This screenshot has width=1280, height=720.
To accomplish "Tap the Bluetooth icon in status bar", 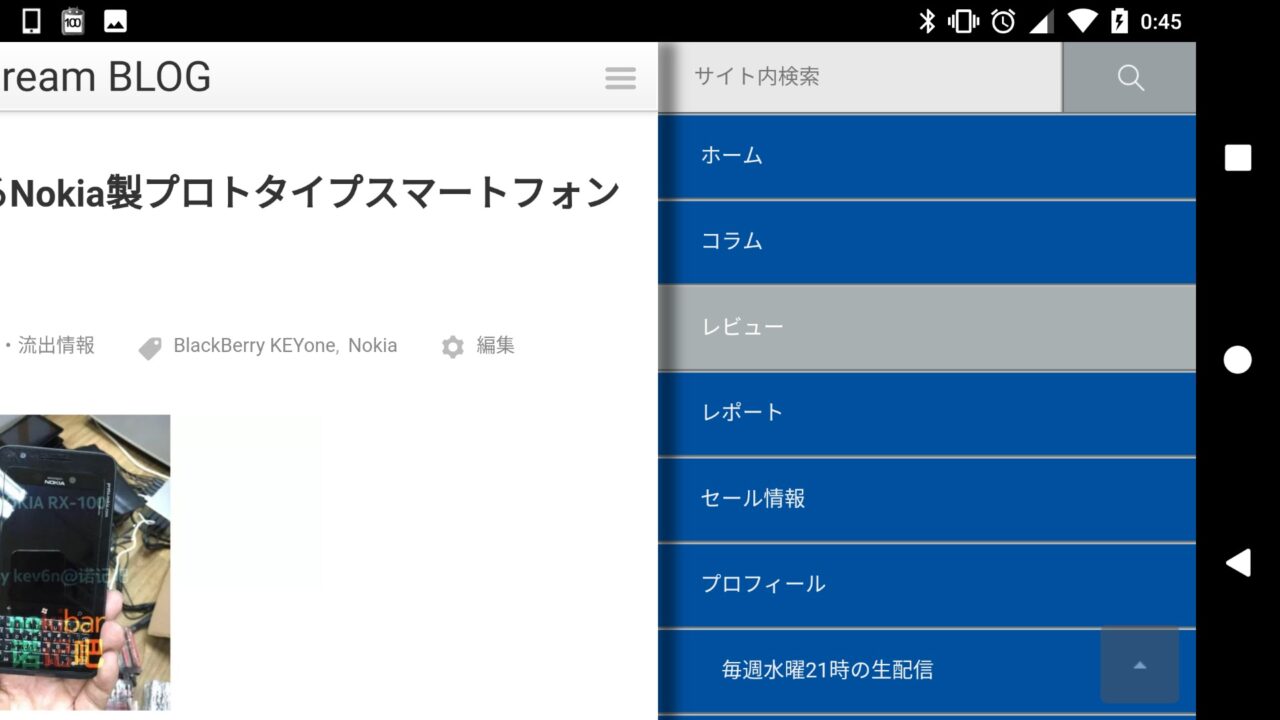I will 927,21.
